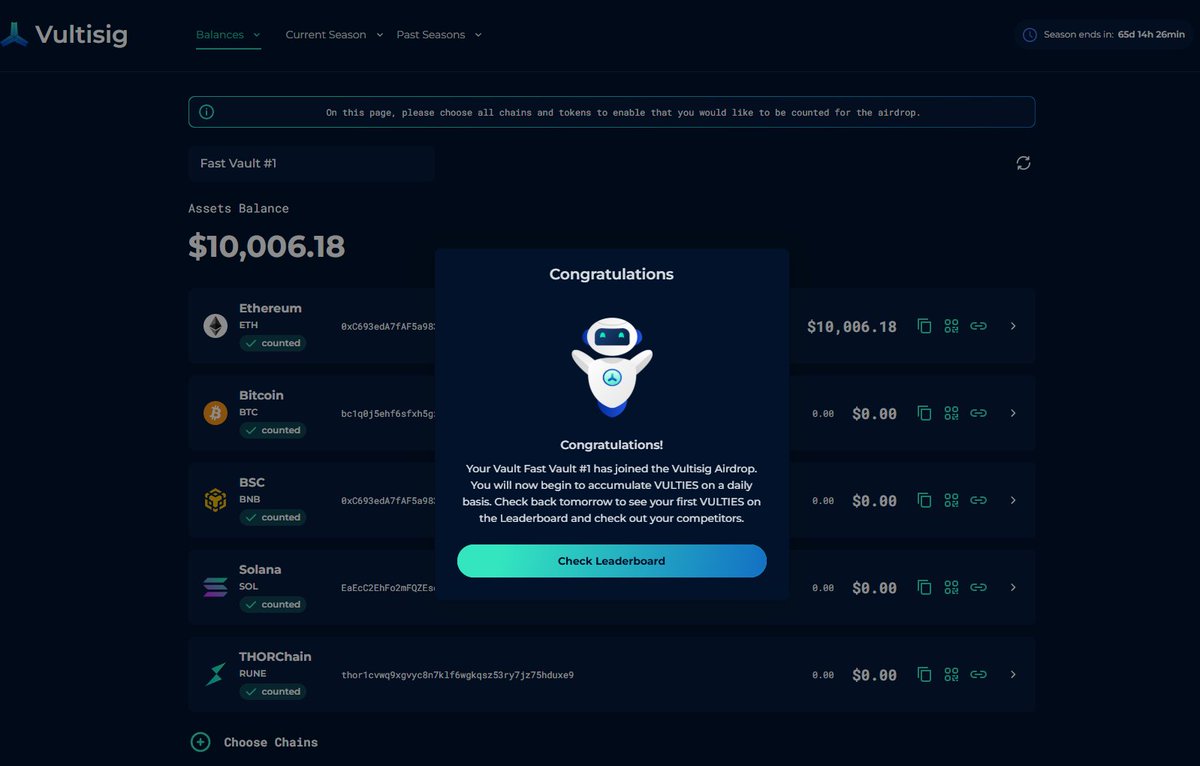Click the Vultisig logo
This screenshot has height=766, width=1200.
63,35
